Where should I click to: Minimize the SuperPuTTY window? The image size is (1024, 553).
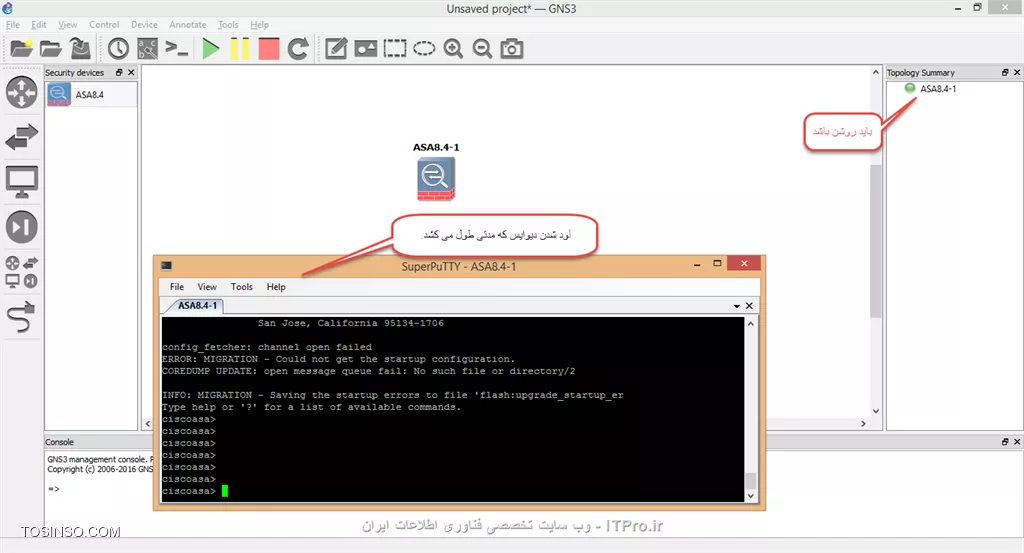tap(697, 264)
